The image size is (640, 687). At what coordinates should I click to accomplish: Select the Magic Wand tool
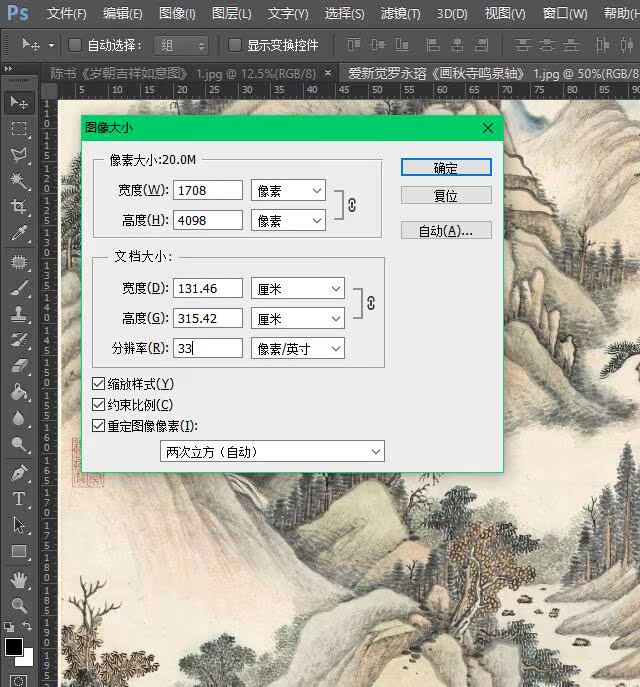(x=19, y=180)
